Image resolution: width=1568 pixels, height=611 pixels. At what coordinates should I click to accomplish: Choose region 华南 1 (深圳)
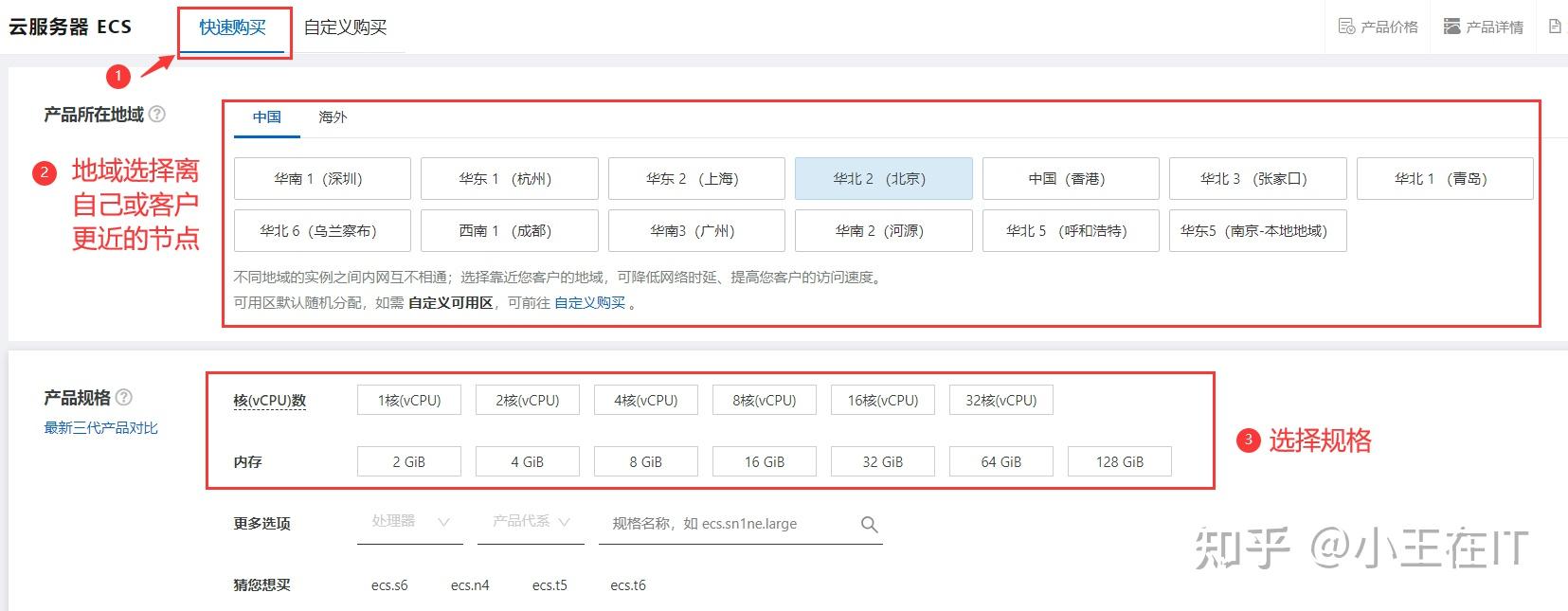[x=322, y=178]
